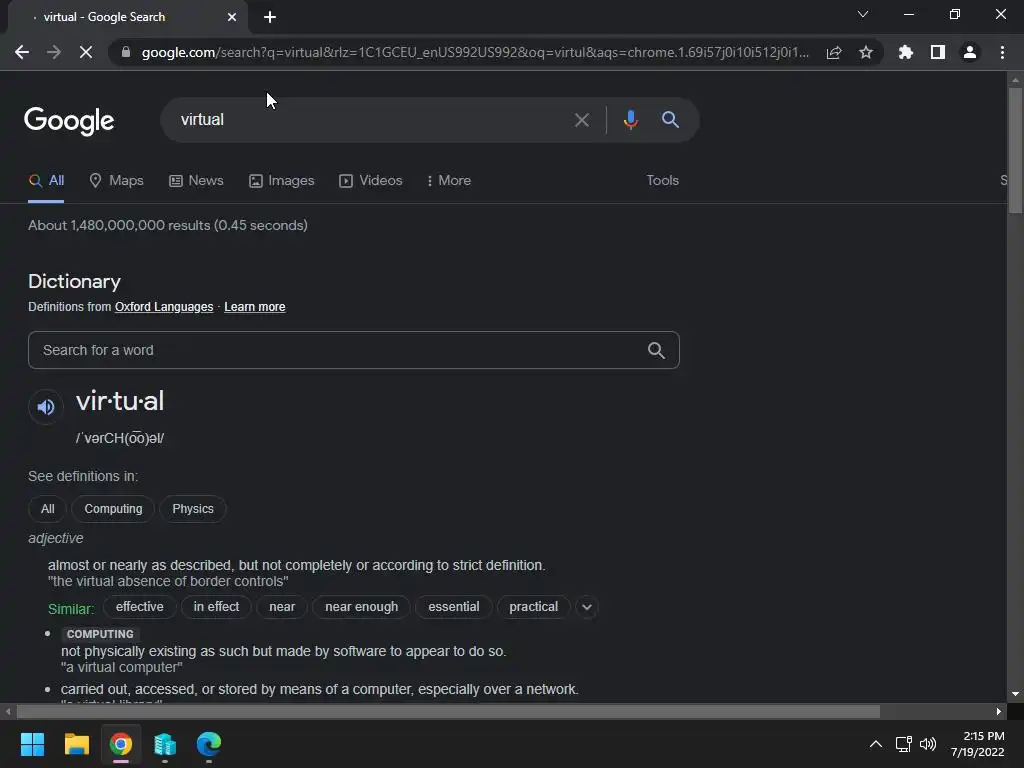Switch to the News results tab
1024x768 pixels.
click(196, 181)
